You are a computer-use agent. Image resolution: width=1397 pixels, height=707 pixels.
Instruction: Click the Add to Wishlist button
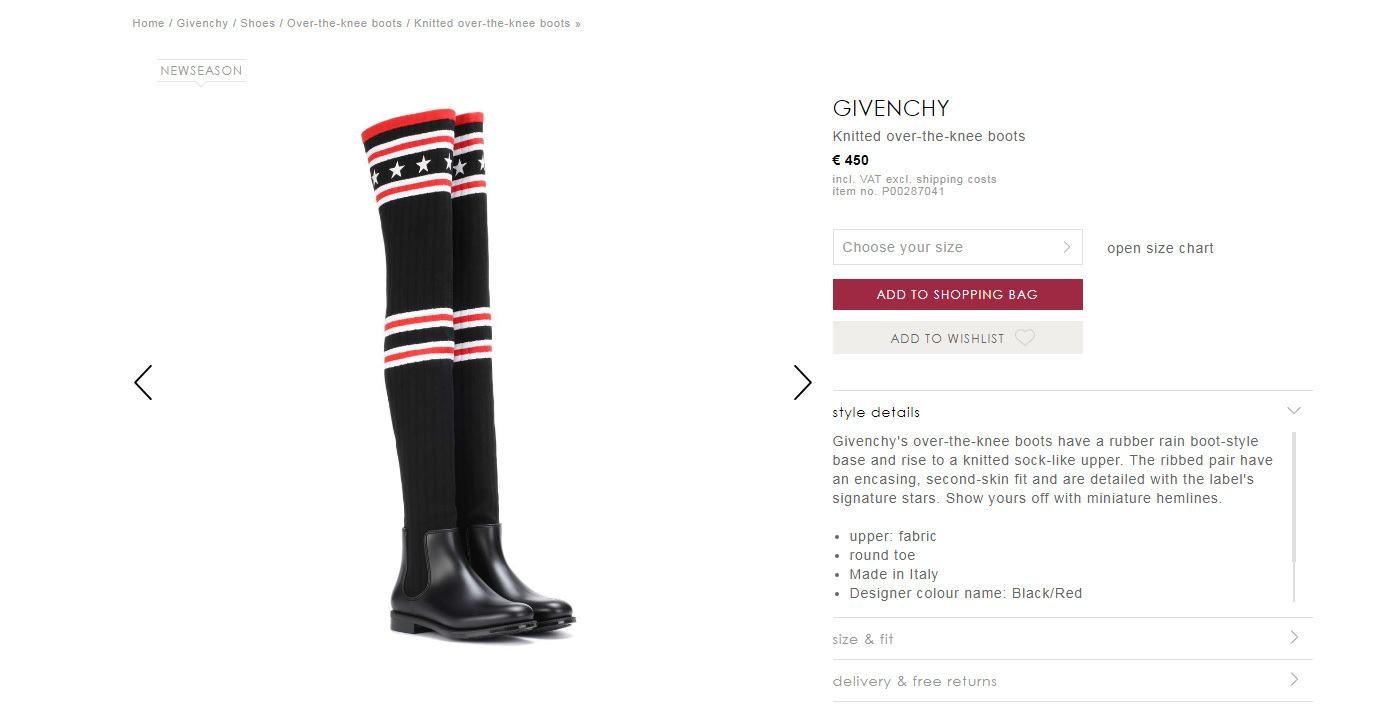pyautogui.click(x=958, y=338)
